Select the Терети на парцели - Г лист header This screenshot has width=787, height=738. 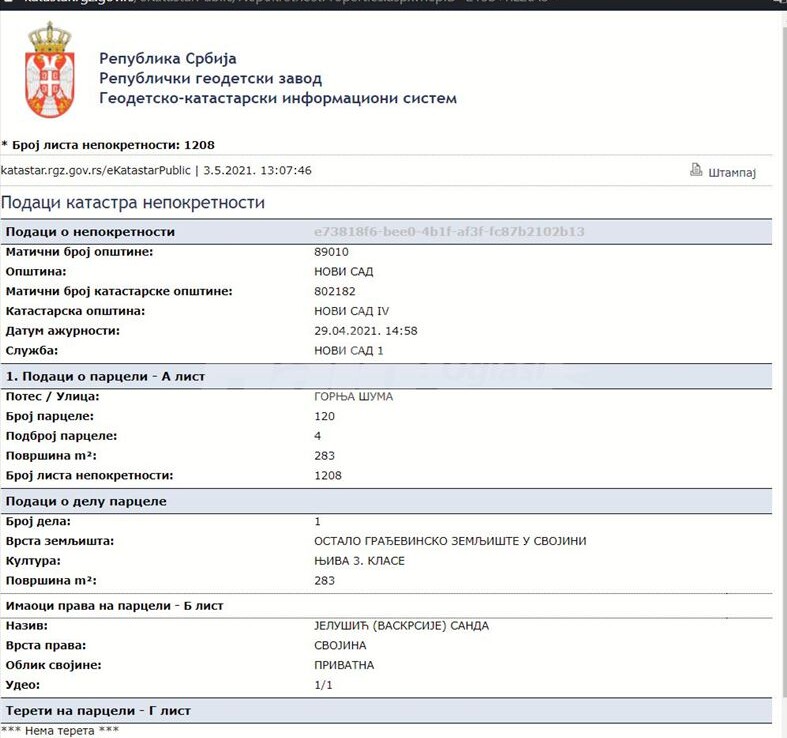(x=98, y=711)
